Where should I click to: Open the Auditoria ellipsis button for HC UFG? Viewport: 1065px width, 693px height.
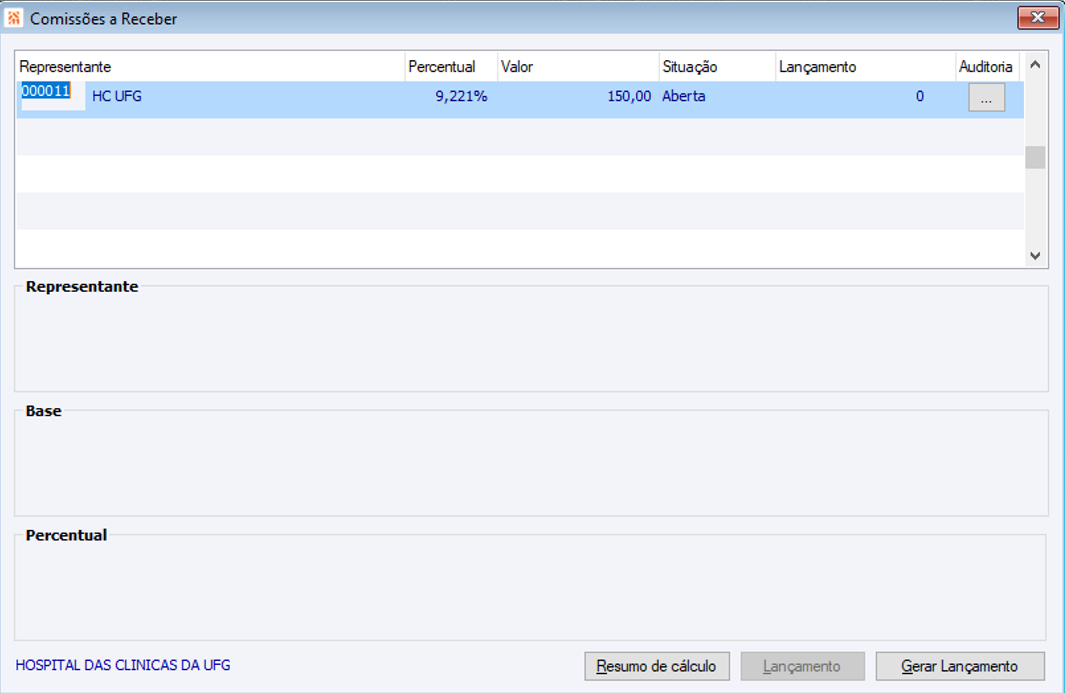(x=986, y=99)
